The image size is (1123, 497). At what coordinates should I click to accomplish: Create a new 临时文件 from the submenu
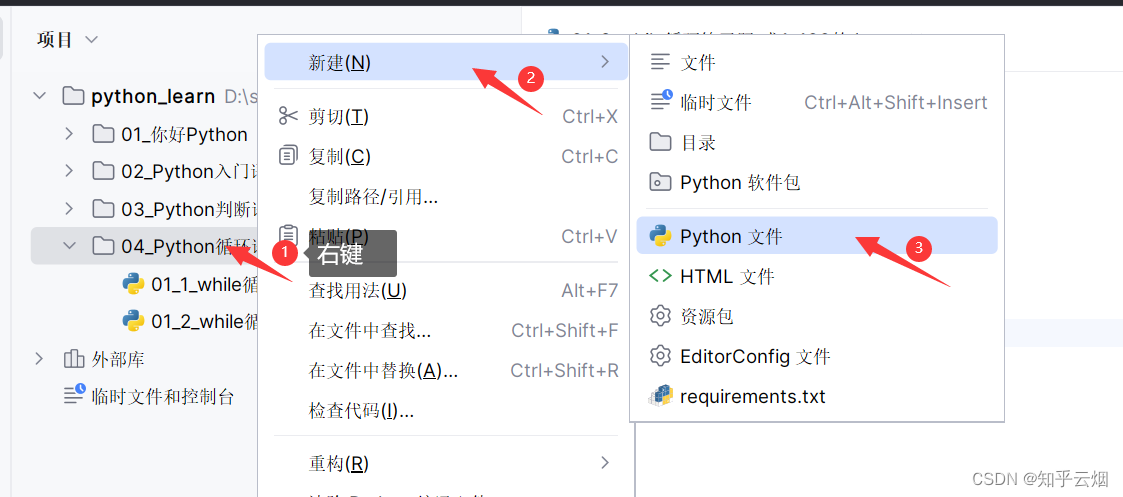coord(816,102)
